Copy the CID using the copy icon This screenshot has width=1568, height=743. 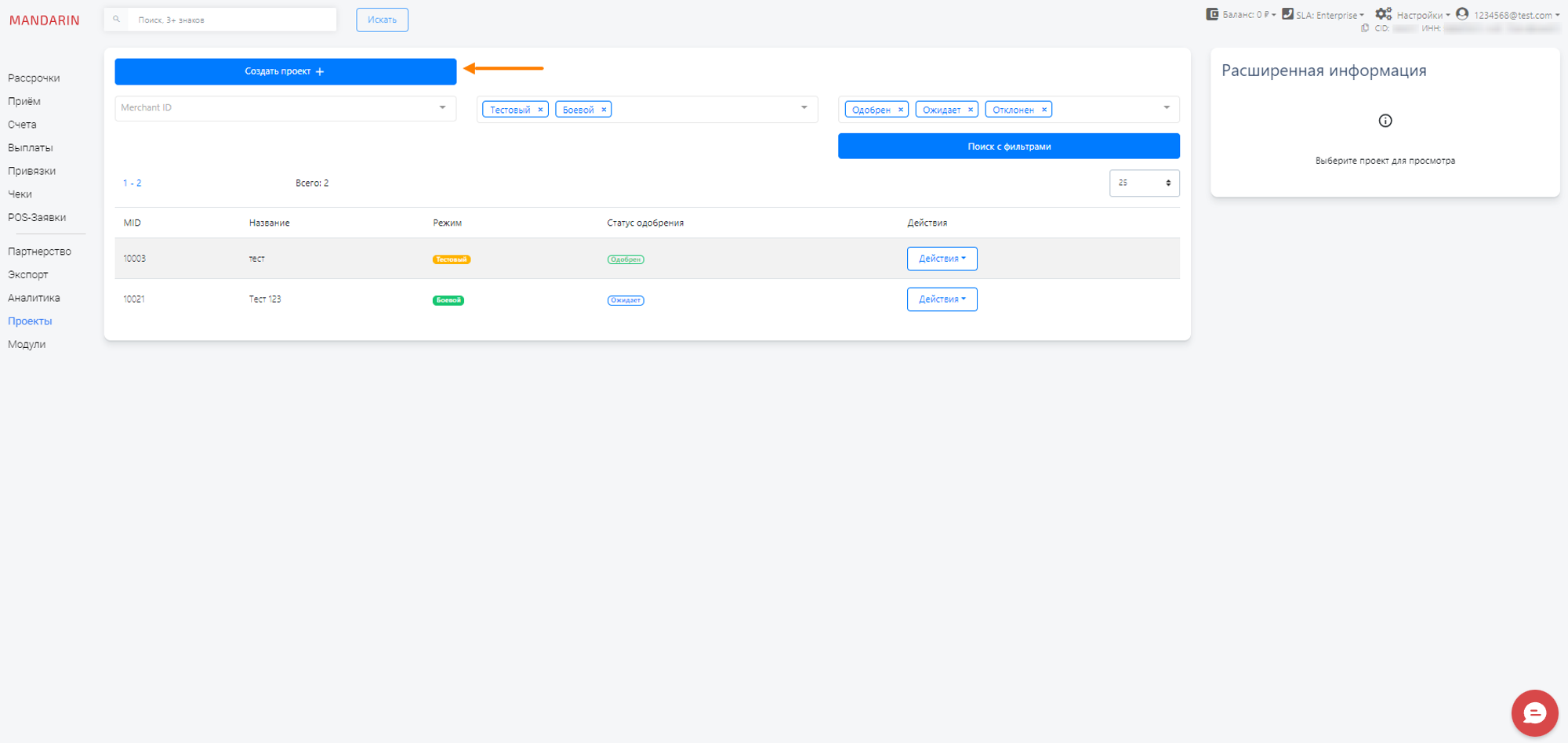point(1365,28)
